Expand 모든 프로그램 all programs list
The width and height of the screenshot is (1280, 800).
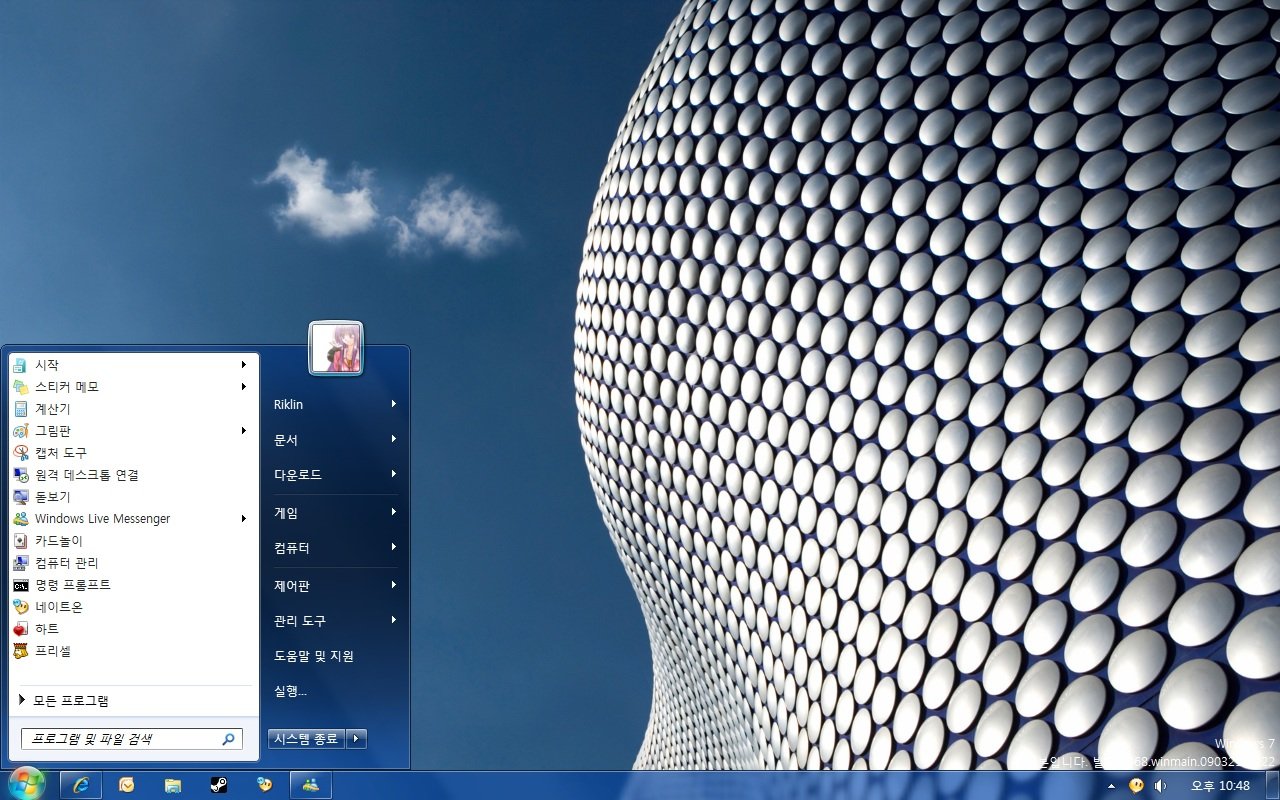point(70,701)
